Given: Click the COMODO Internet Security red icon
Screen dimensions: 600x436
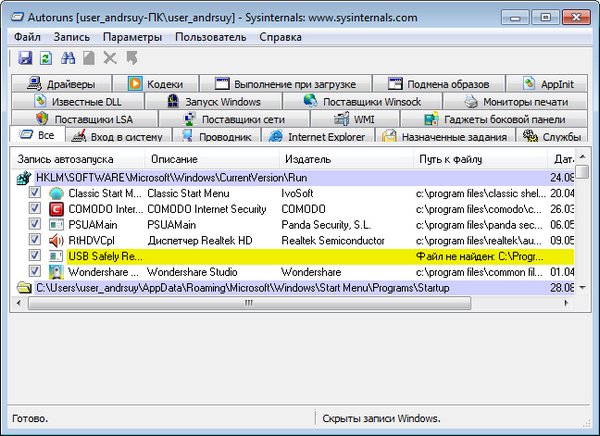Looking at the screenshot, I should 56,209.
